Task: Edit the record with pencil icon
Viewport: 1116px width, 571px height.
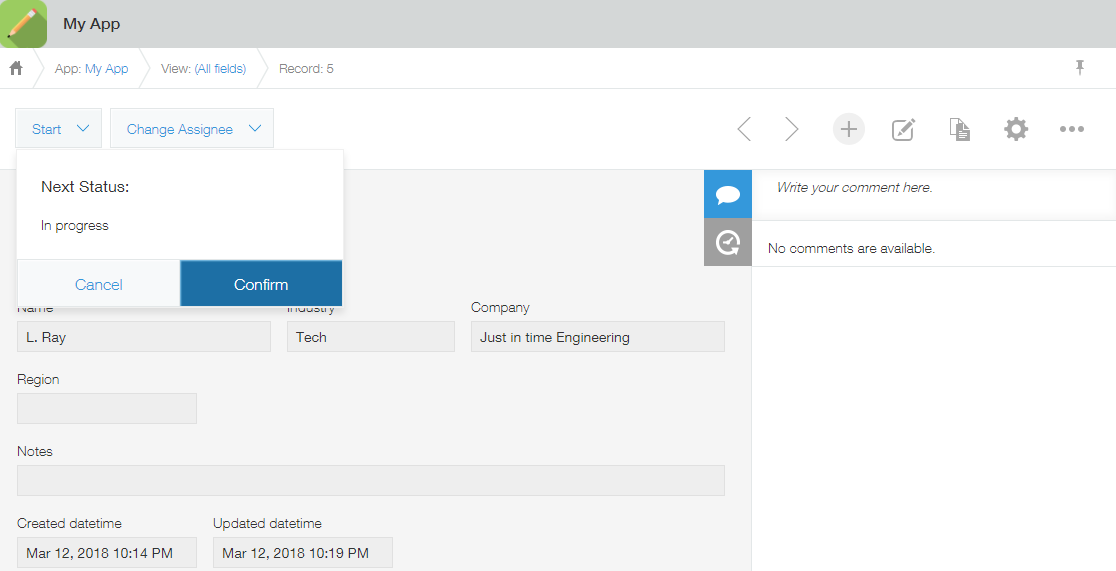Action: coord(903,129)
